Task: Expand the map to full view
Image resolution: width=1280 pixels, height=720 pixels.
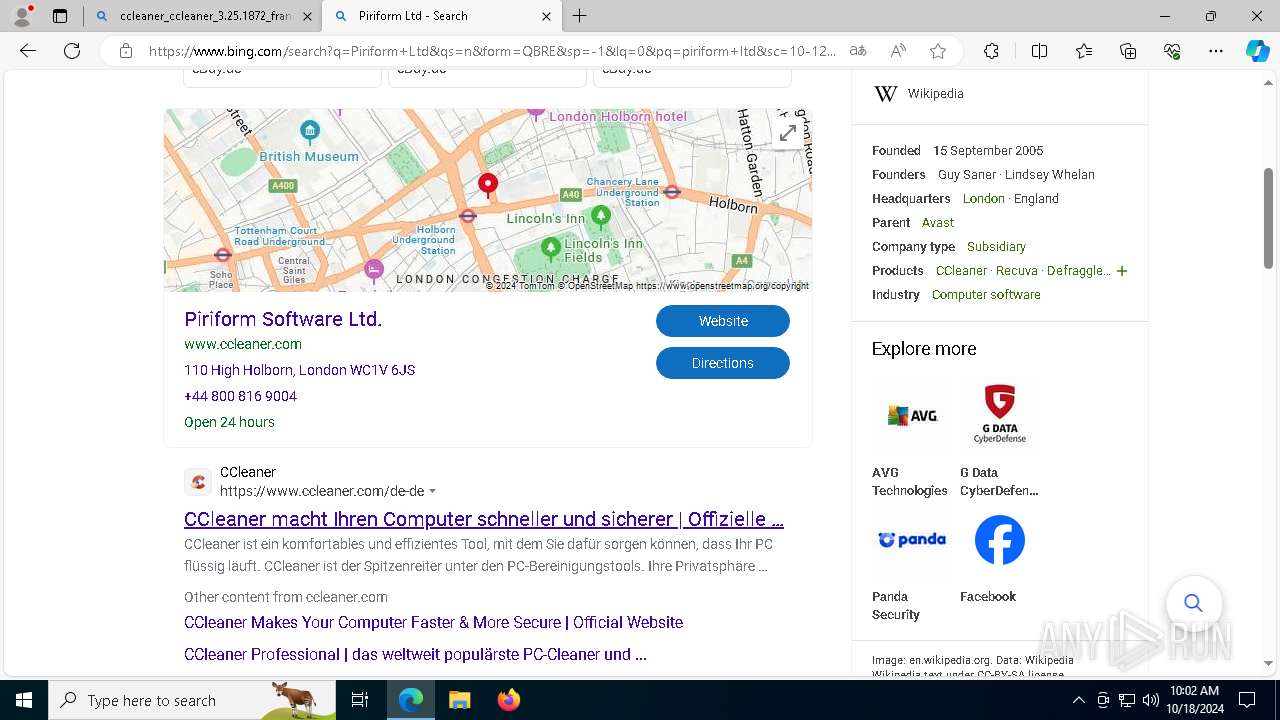Action: (788, 132)
